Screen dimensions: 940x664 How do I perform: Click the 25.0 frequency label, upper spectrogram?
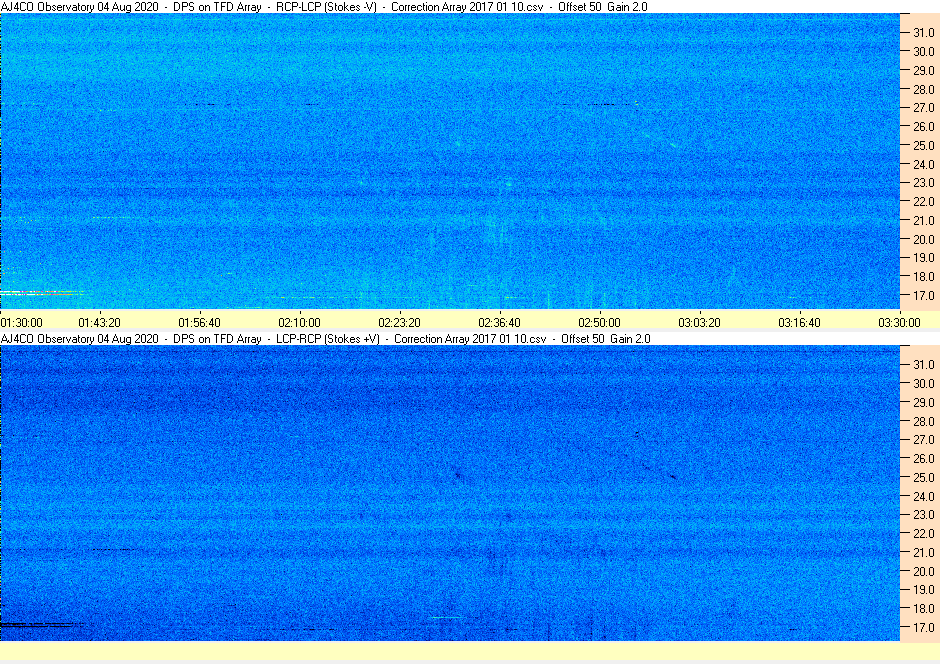(923, 146)
